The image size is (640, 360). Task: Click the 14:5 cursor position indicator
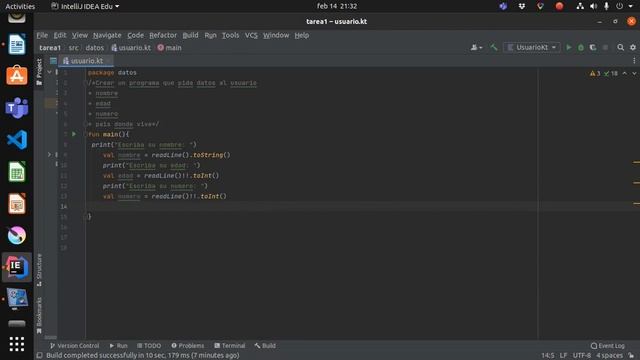pyautogui.click(x=547, y=356)
